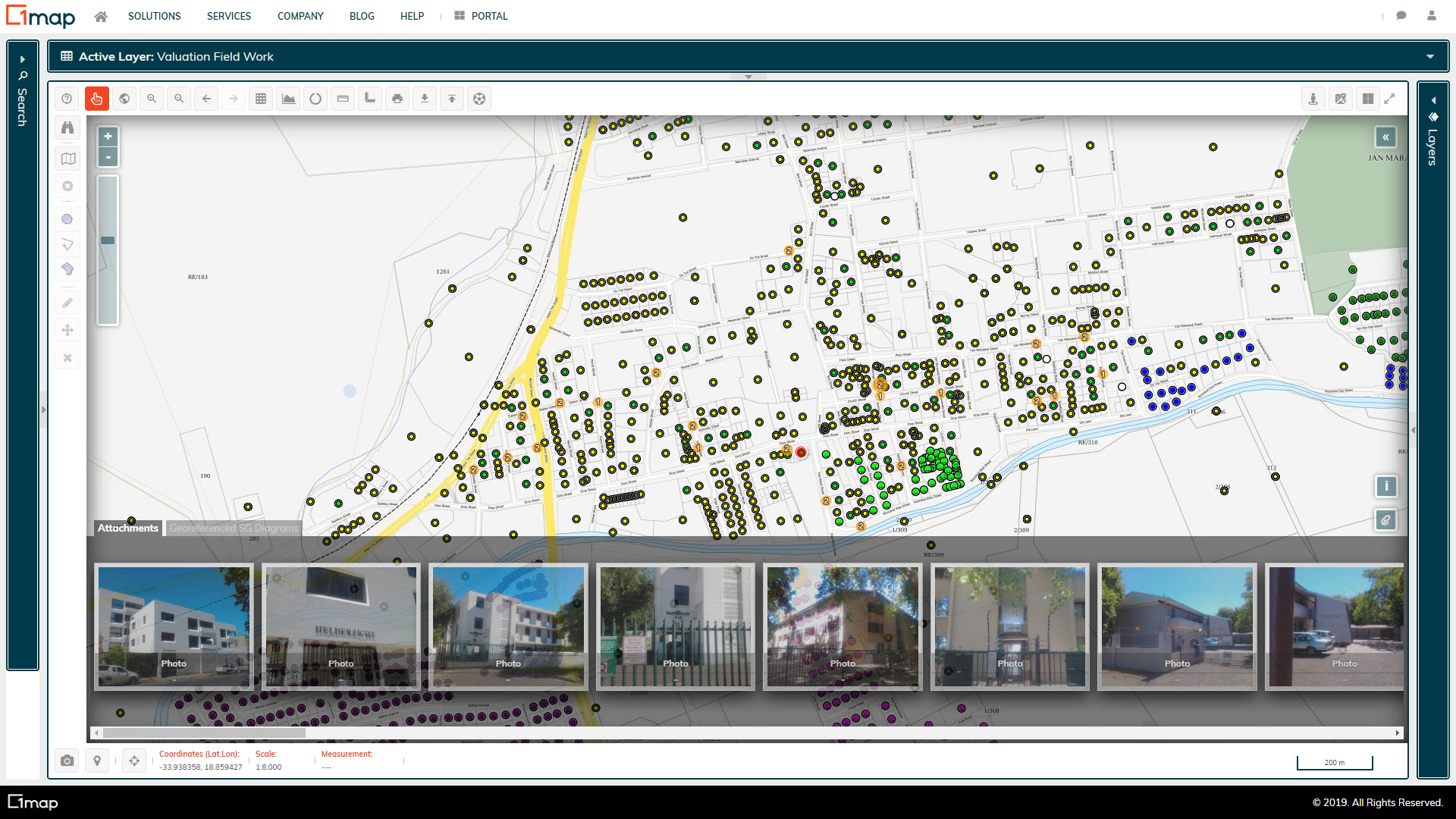Zoom to full extent globe icon
The width and height of the screenshot is (1456, 819).
124,99
